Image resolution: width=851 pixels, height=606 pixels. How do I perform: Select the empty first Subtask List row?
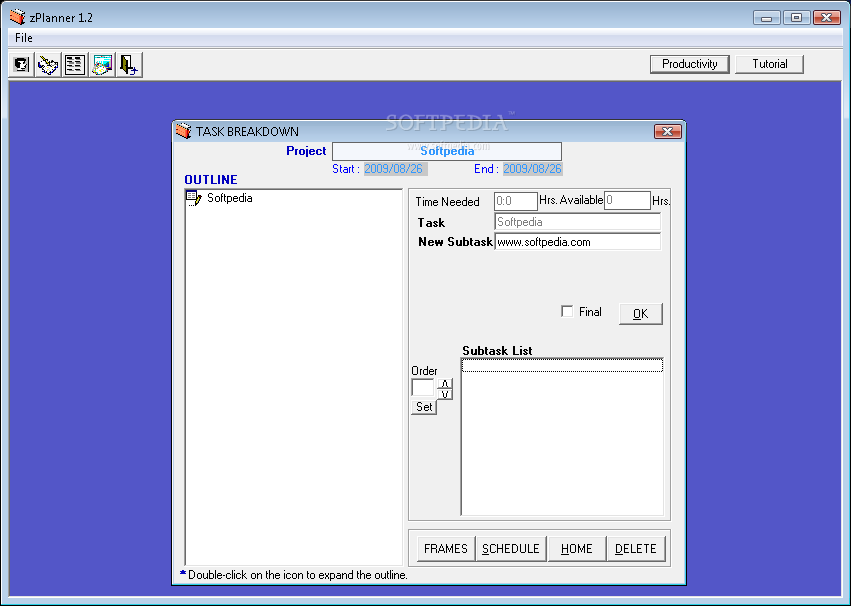coord(562,365)
